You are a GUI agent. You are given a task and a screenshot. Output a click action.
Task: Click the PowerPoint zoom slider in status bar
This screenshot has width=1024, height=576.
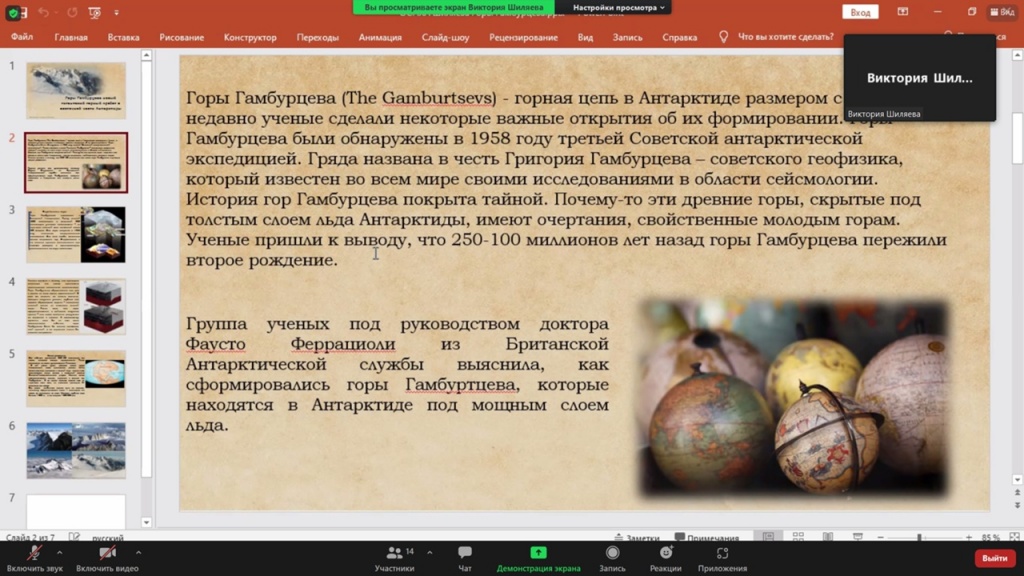pyautogui.click(x=919, y=538)
